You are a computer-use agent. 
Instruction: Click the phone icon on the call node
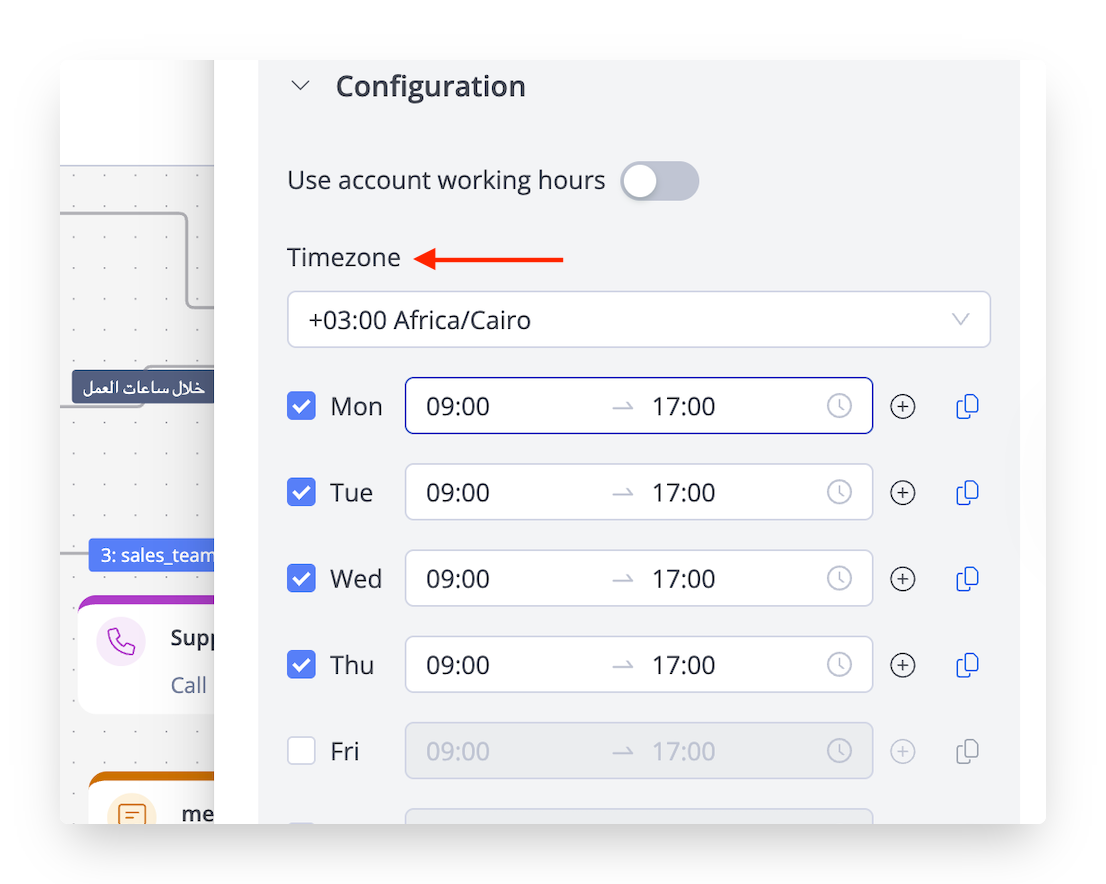tap(121, 641)
